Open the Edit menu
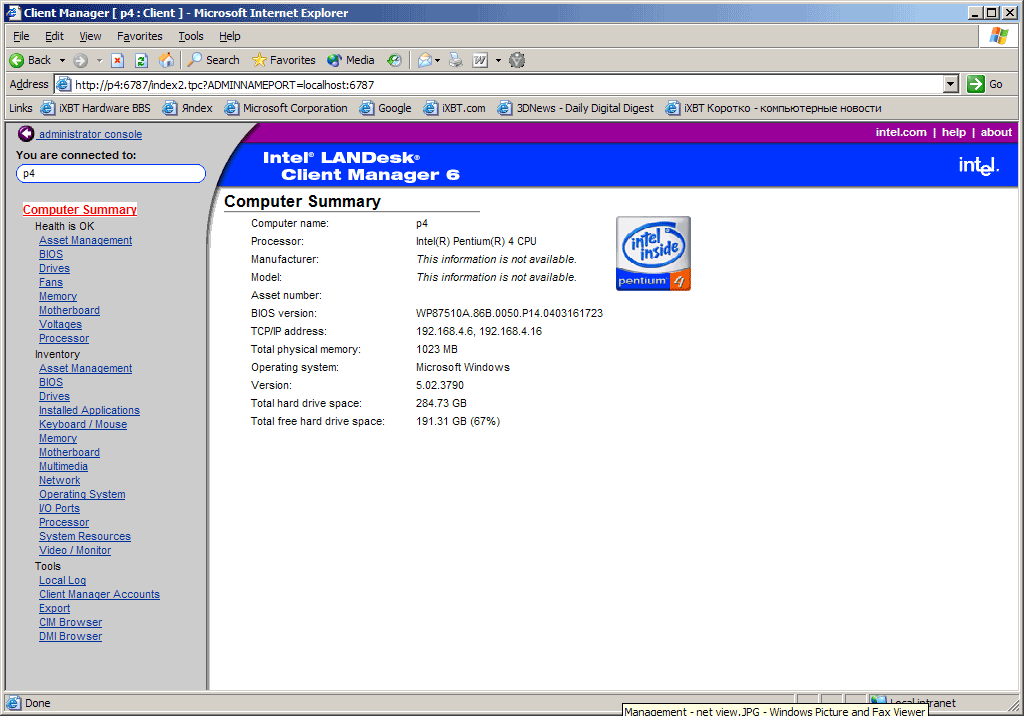Viewport: 1024px width, 716px height. tap(54, 36)
